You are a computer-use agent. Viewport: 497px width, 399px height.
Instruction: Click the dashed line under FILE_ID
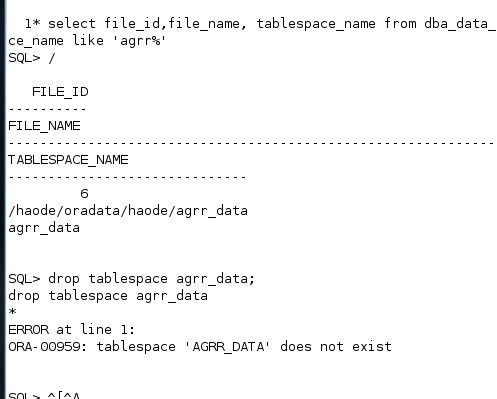tap(47, 109)
